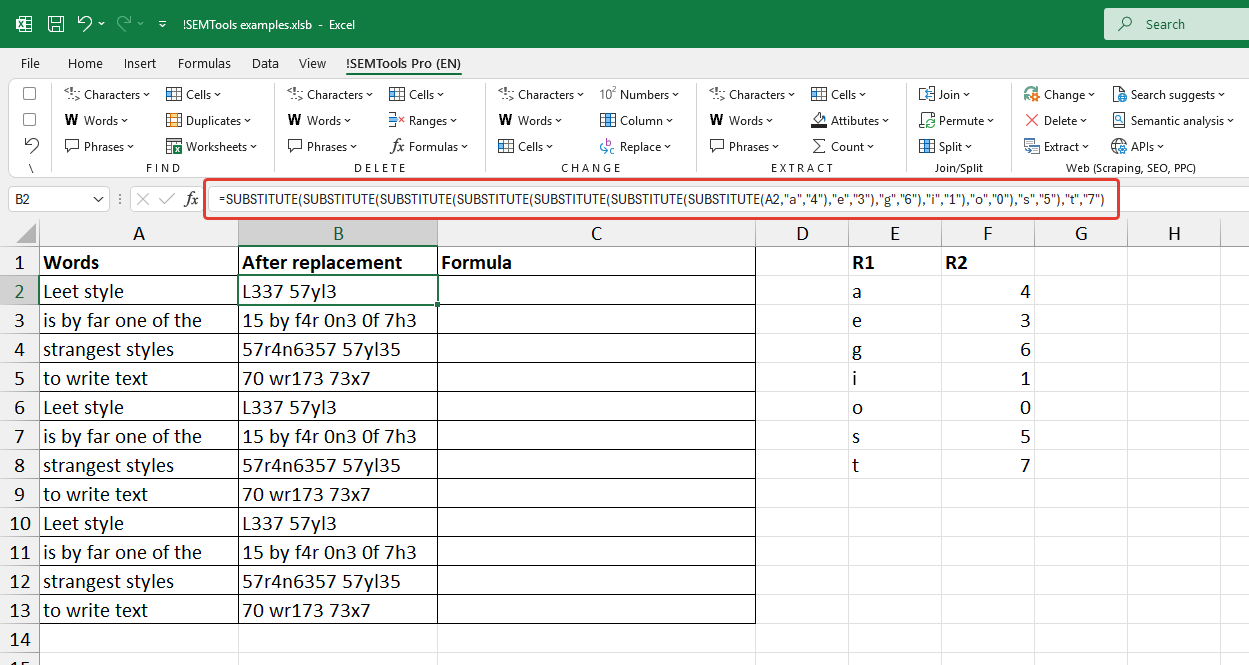Select the Permute tool in Join/Split
1249x665 pixels.
[x=956, y=119]
